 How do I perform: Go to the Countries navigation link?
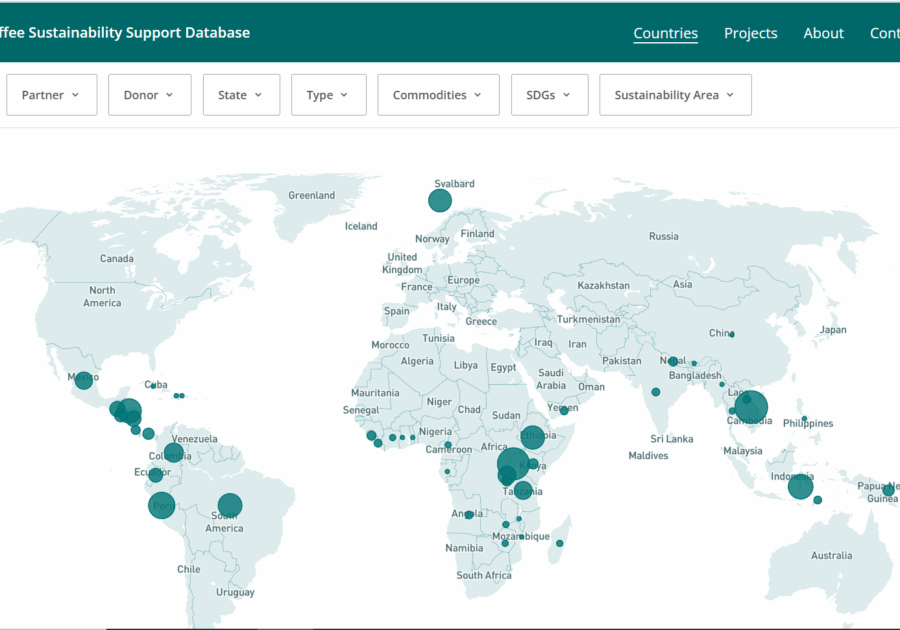[x=665, y=33]
